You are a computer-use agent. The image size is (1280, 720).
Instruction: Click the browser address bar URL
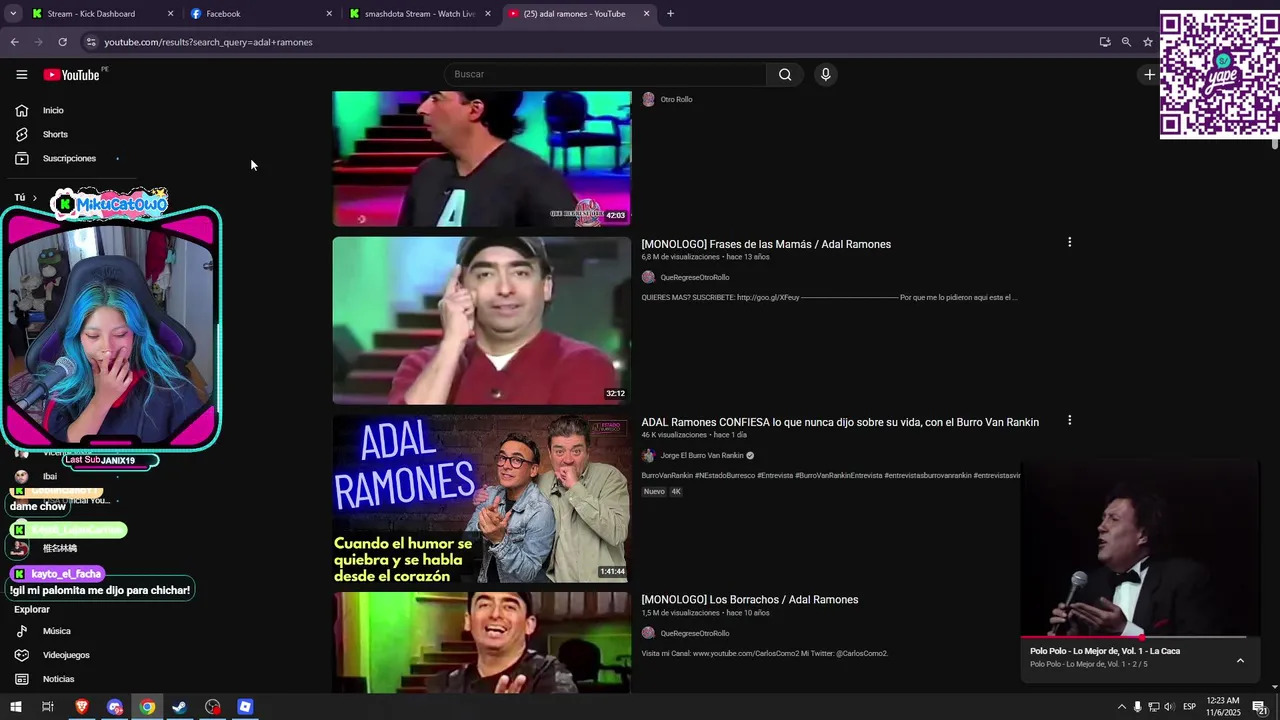pos(208,42)
